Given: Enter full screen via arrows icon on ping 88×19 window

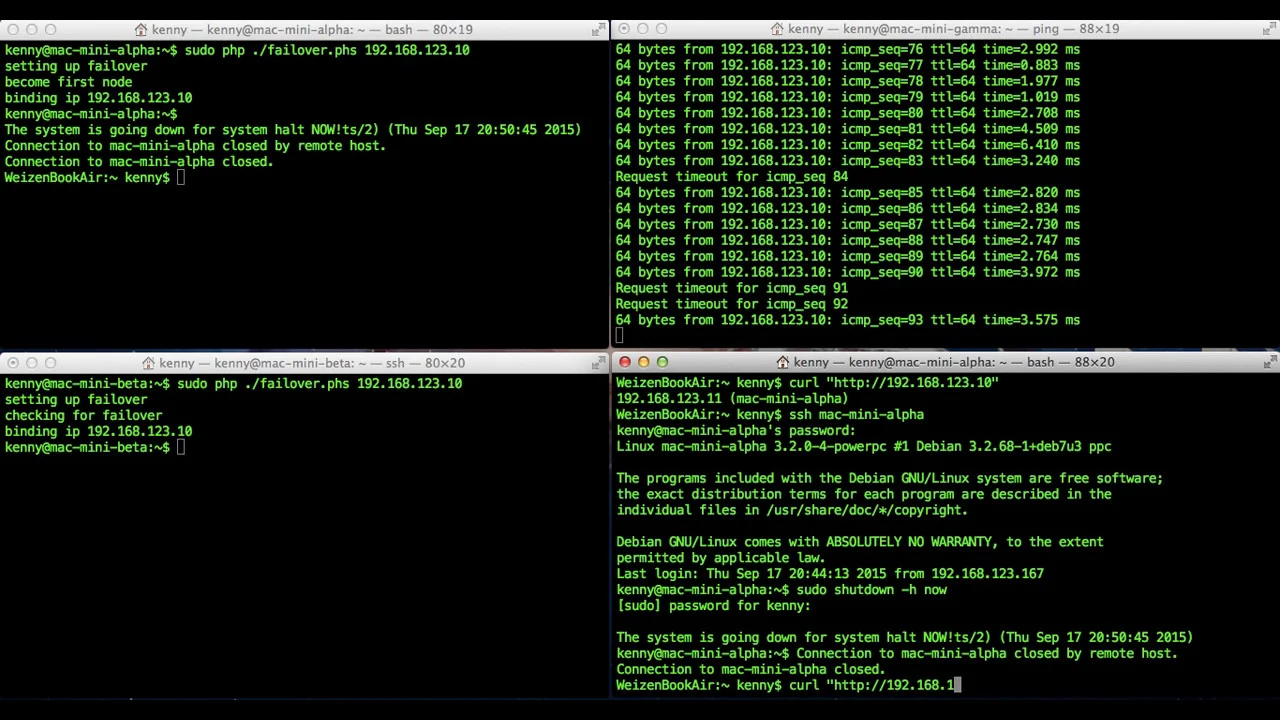Looking at the screenshot, I should (1271, 29).
